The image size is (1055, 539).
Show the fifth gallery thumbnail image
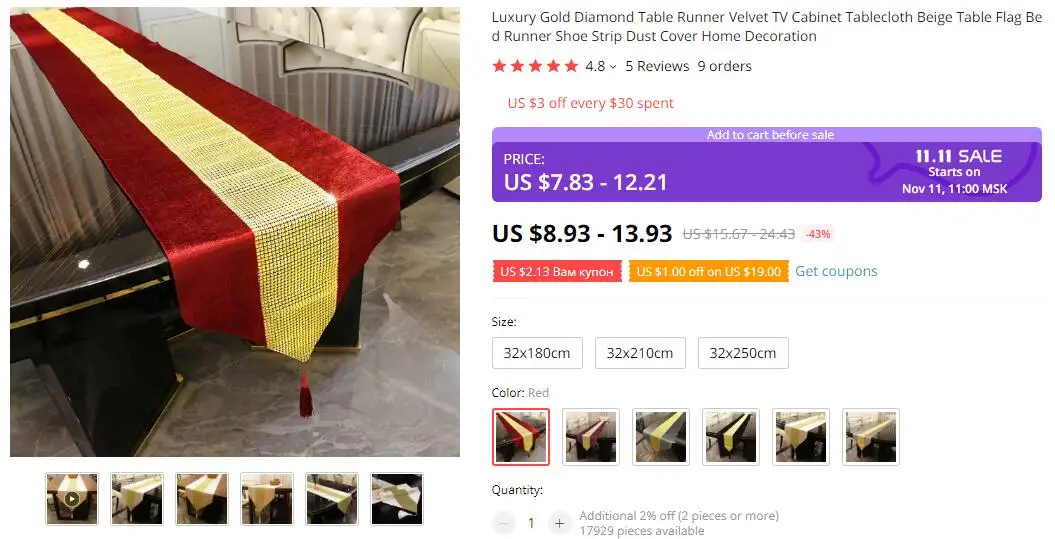point(332,499)
